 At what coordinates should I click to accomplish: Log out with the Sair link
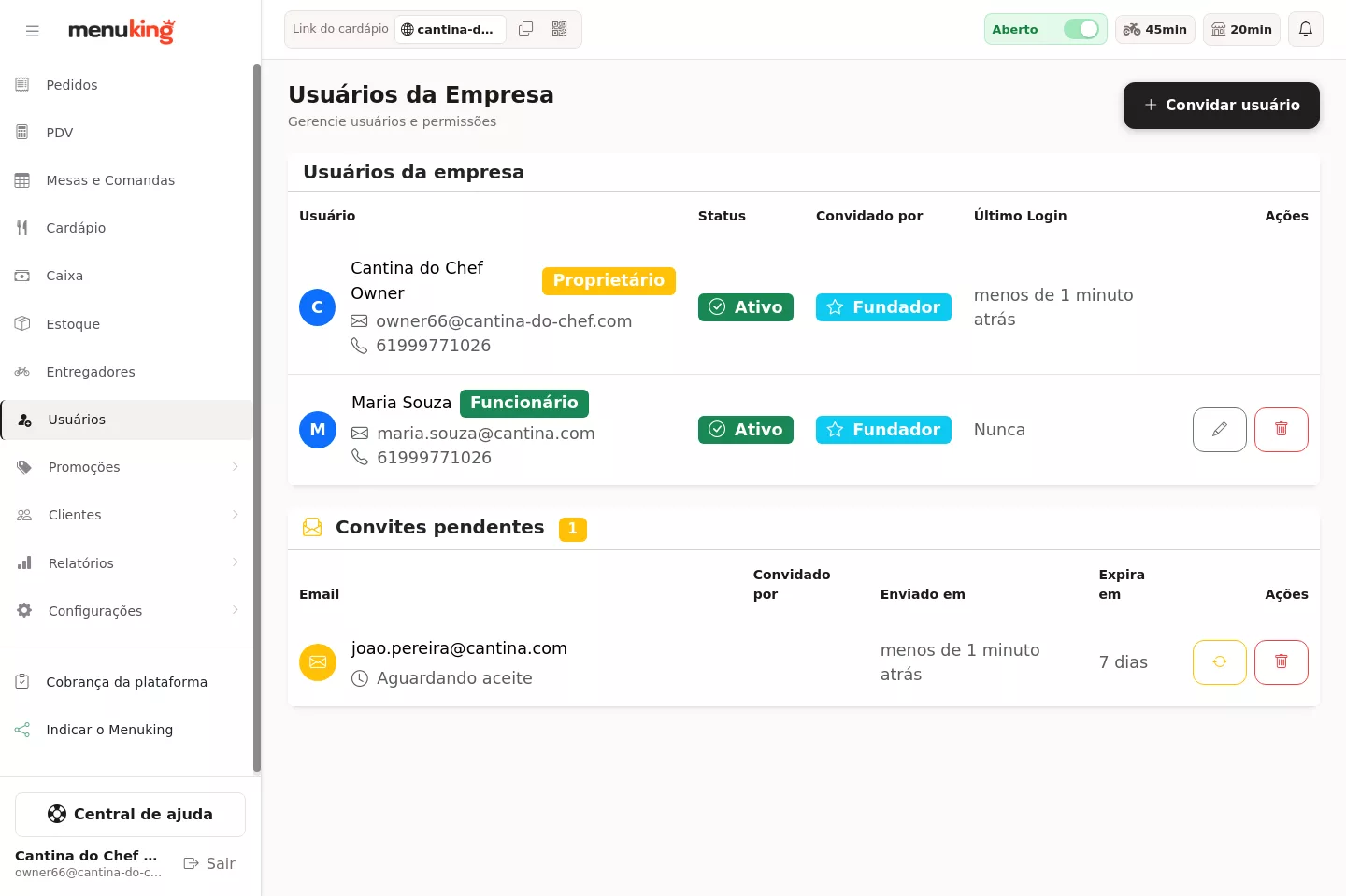(x=209, y=863)
